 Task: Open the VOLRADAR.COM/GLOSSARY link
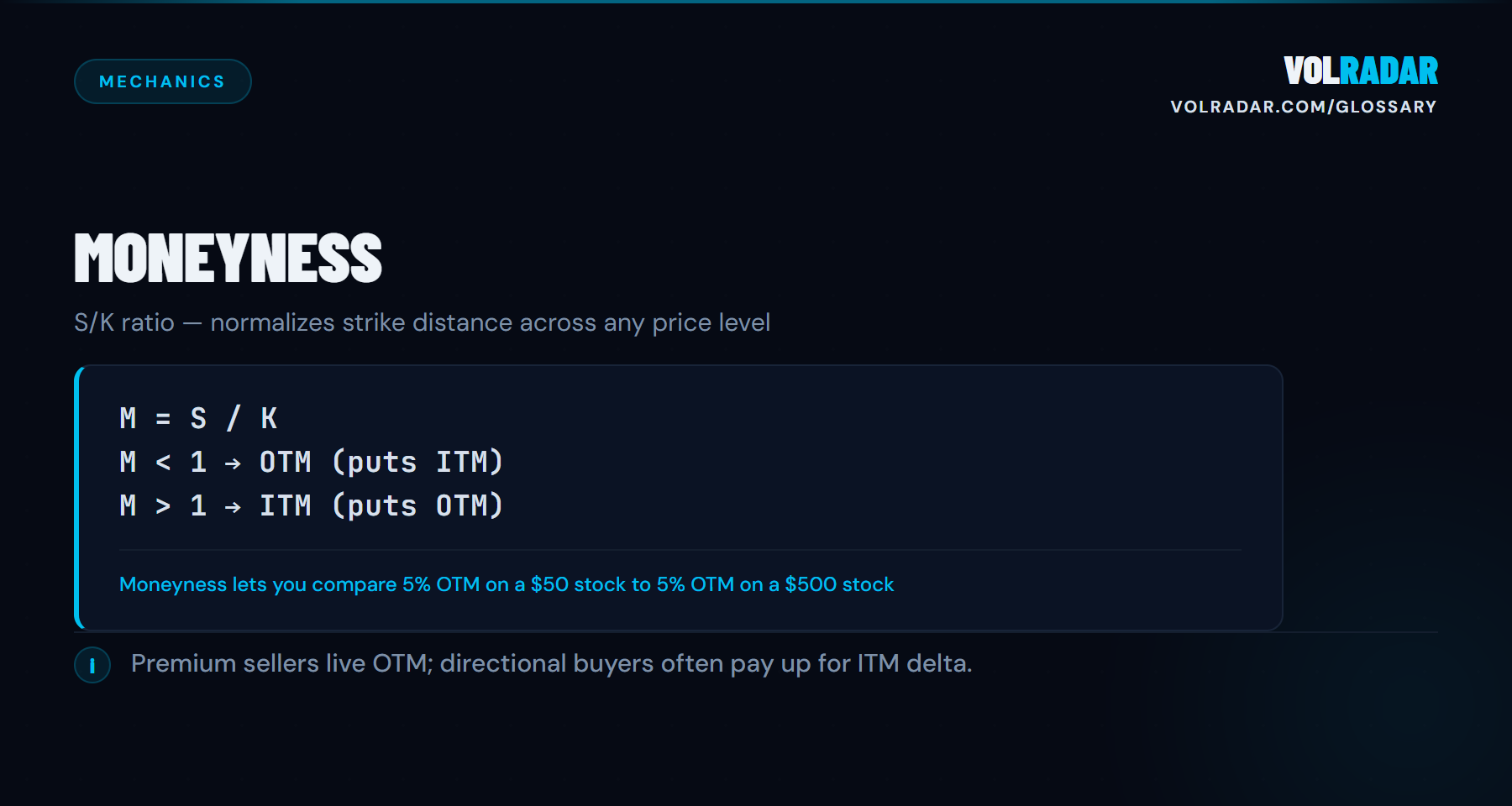pos(1303,107)
